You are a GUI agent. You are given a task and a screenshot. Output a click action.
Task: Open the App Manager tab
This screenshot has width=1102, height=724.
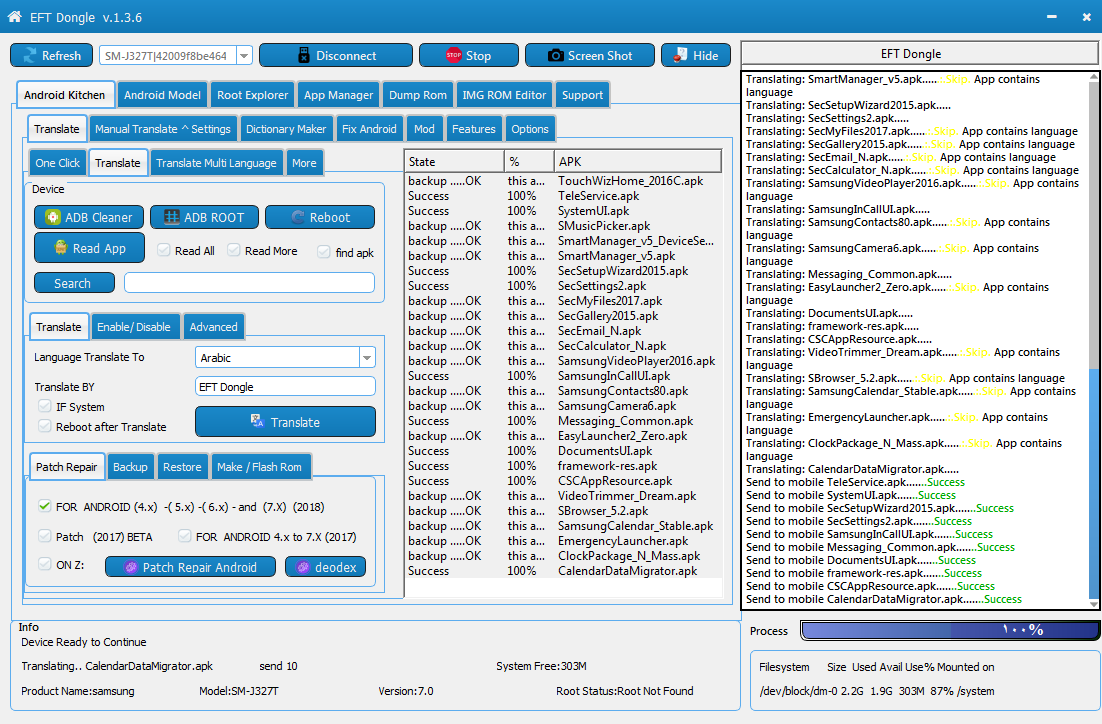338,95
